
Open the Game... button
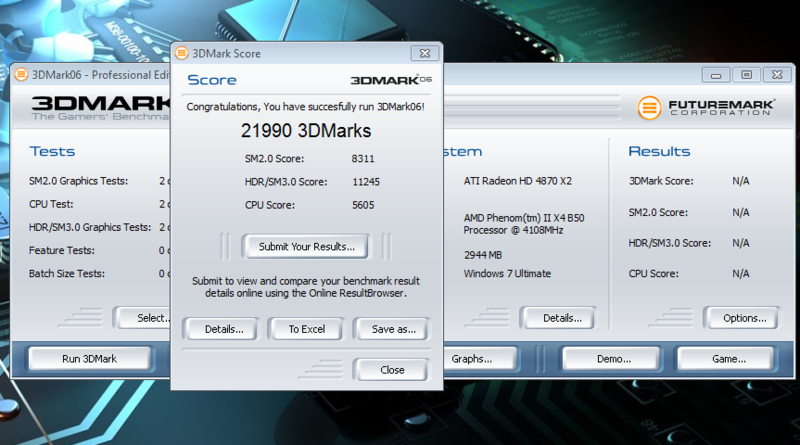pos(727,358)
